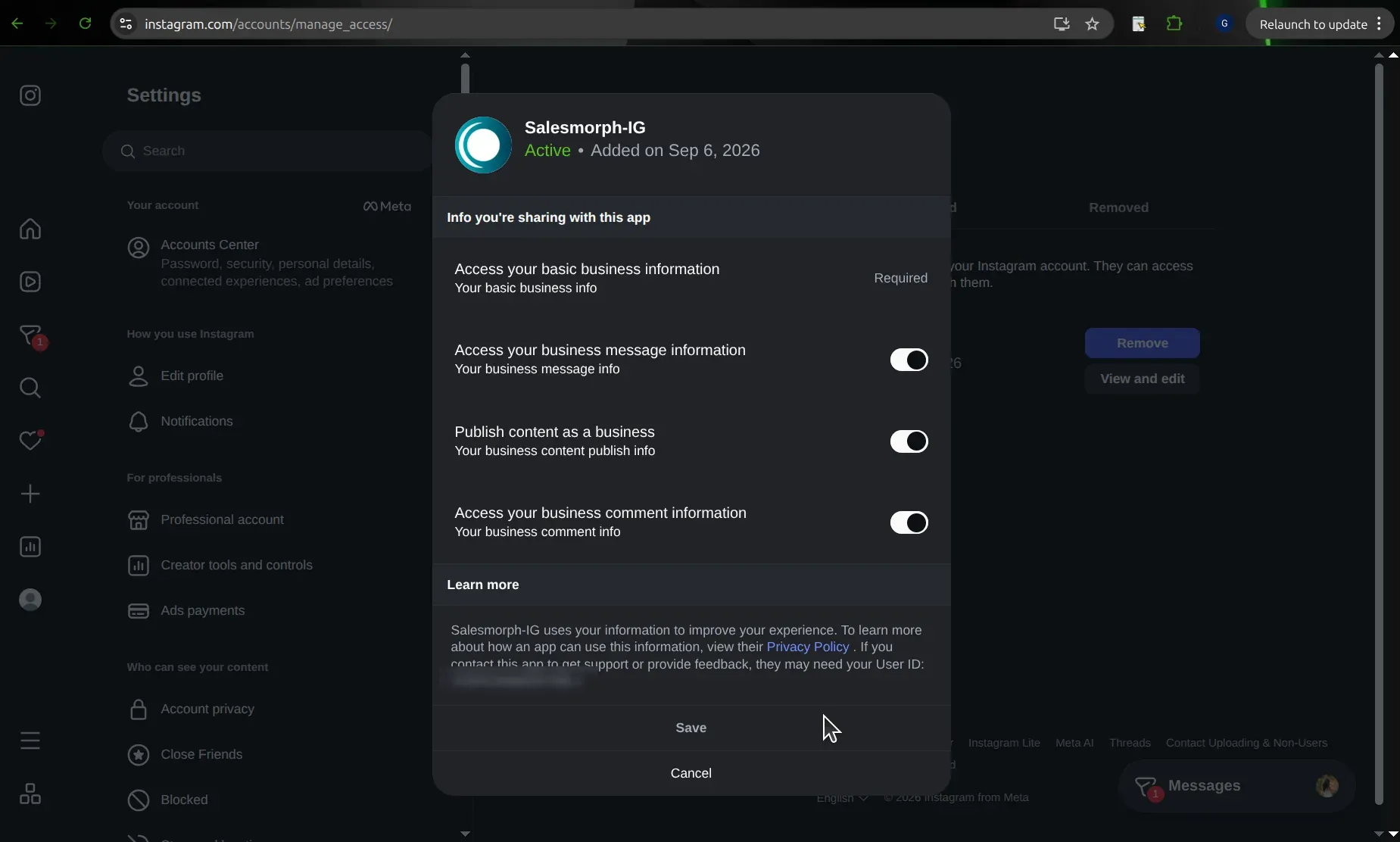Screen dimensions: 1400x842
Task: Toggle business comment information access
Action: (x=909, y=522)
